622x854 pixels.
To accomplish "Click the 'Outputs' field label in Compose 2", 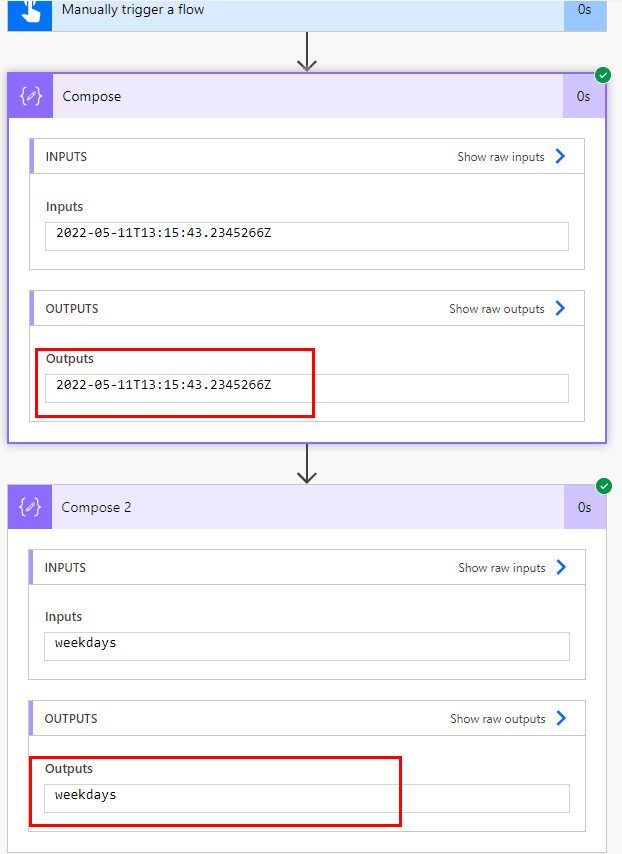I will click(x=69, y=769).
